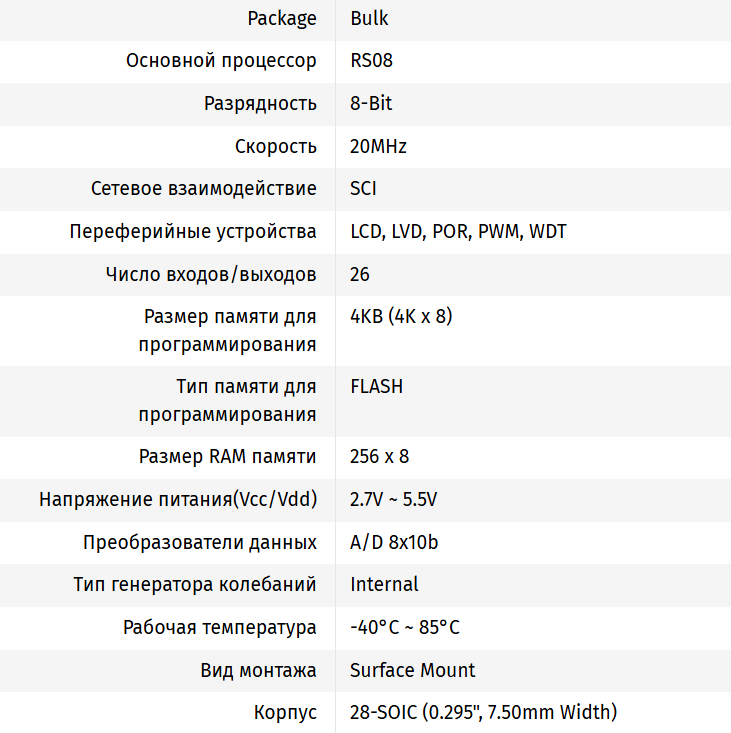Select the 'SCI' value
731x733 pixels.
pos(363,189)
